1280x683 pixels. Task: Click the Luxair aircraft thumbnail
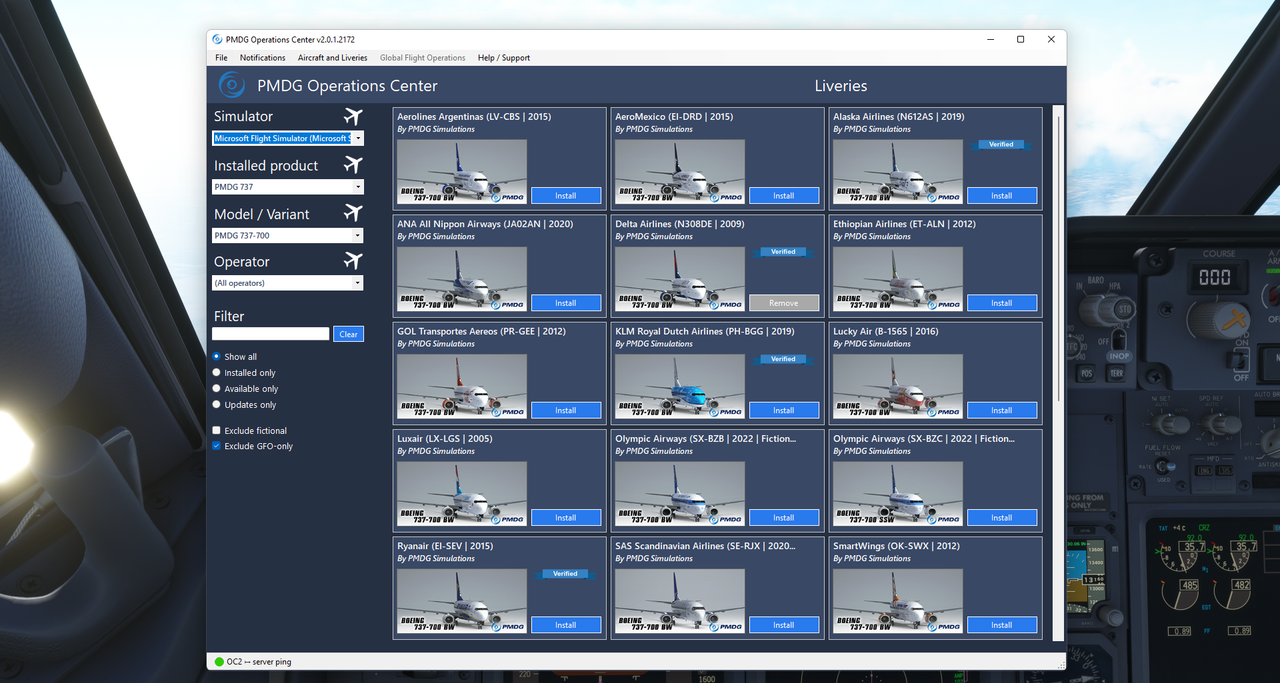(x=462, y=493)
